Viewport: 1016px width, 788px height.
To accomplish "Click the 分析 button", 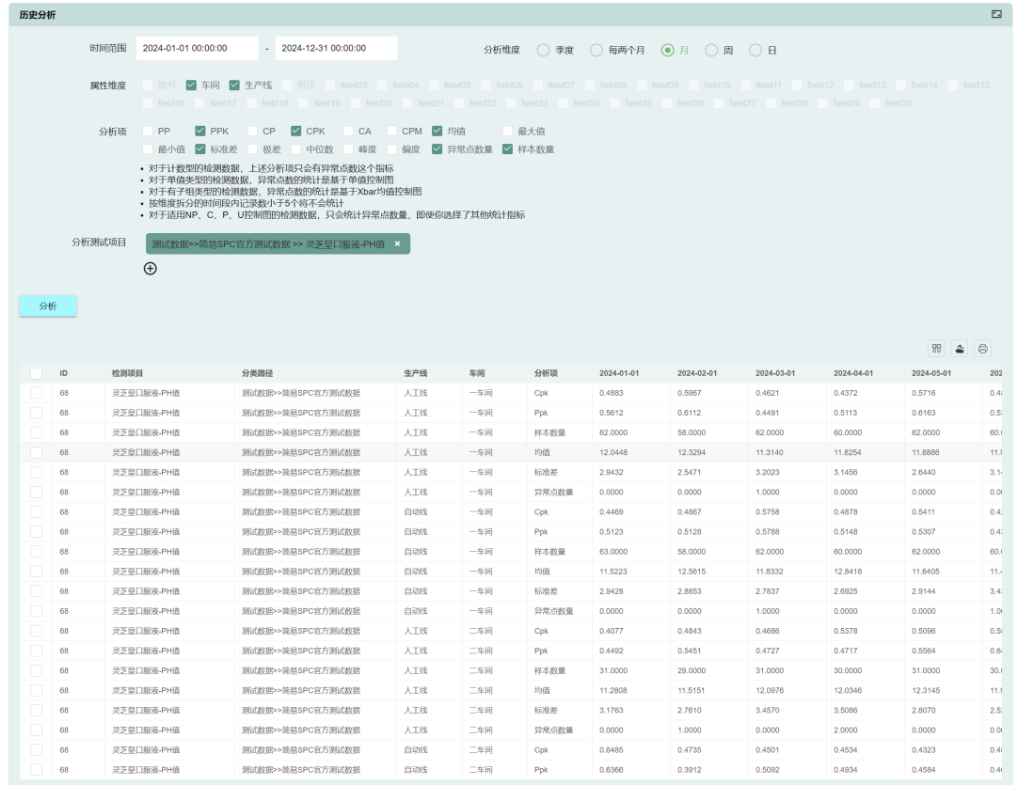I will point(48,306).
